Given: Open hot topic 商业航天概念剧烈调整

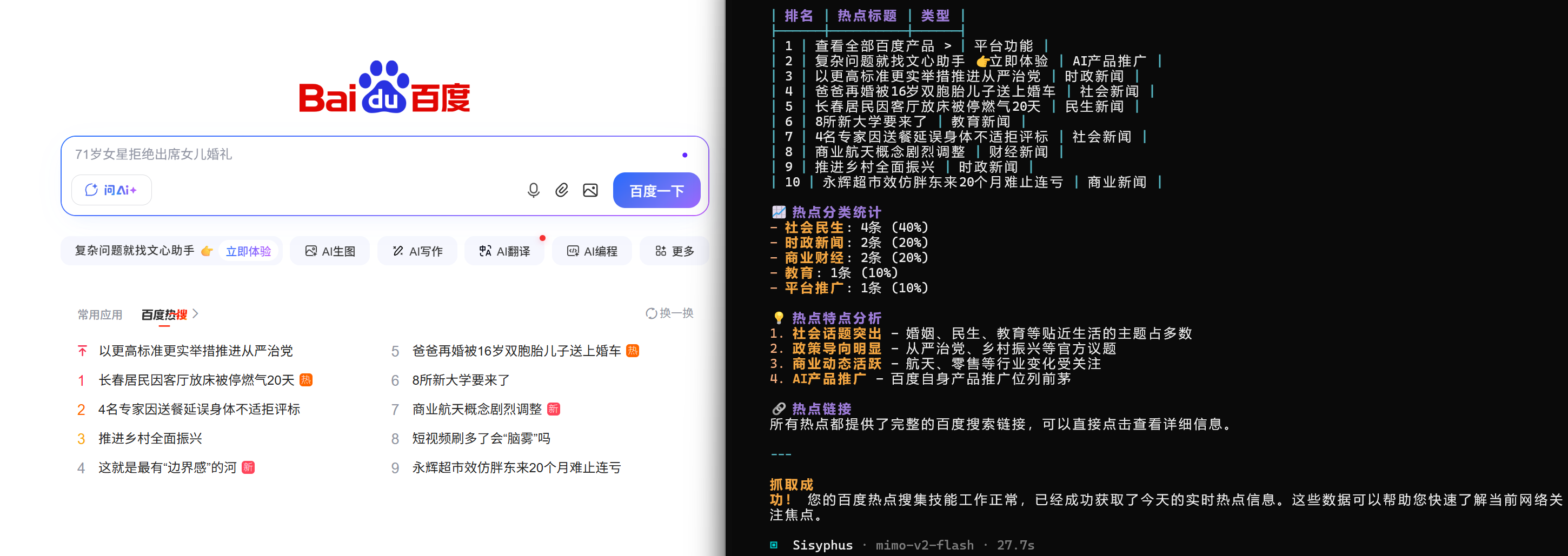Looking at the screenshot, I should click(x=476, y=410).
